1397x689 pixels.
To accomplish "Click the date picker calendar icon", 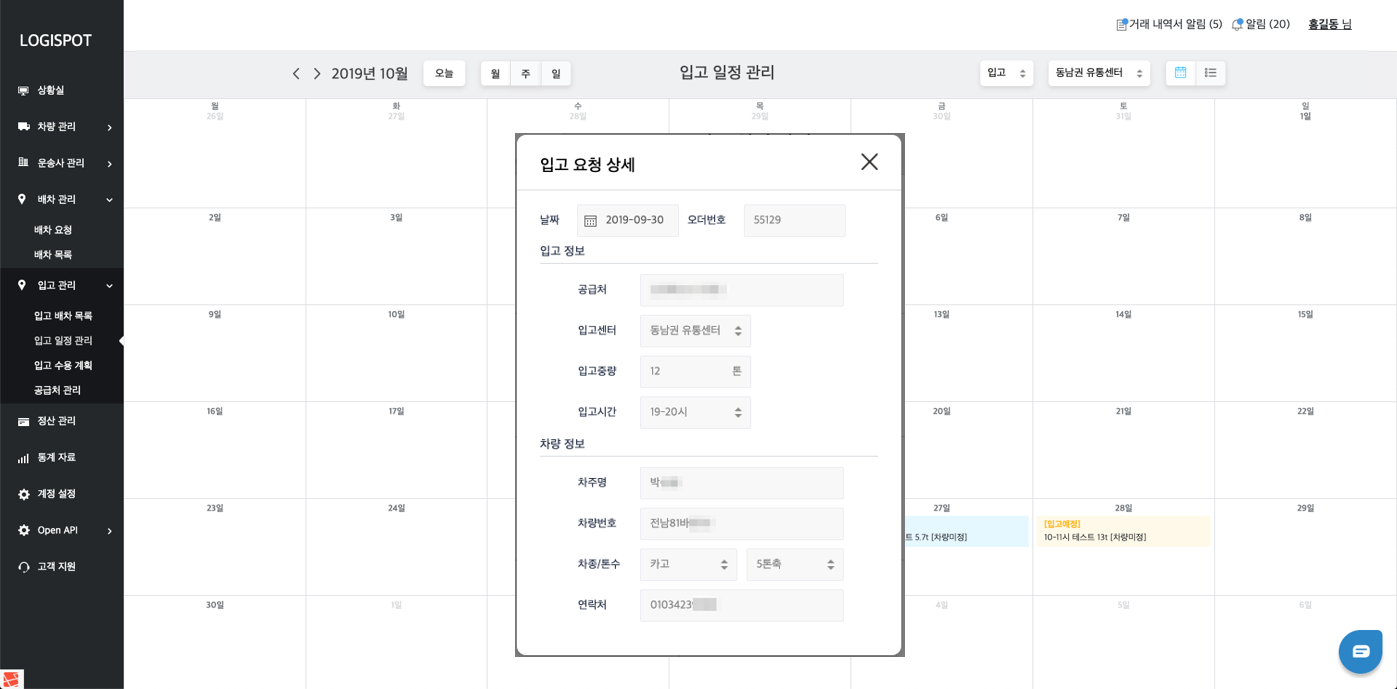I will [590, 221].
